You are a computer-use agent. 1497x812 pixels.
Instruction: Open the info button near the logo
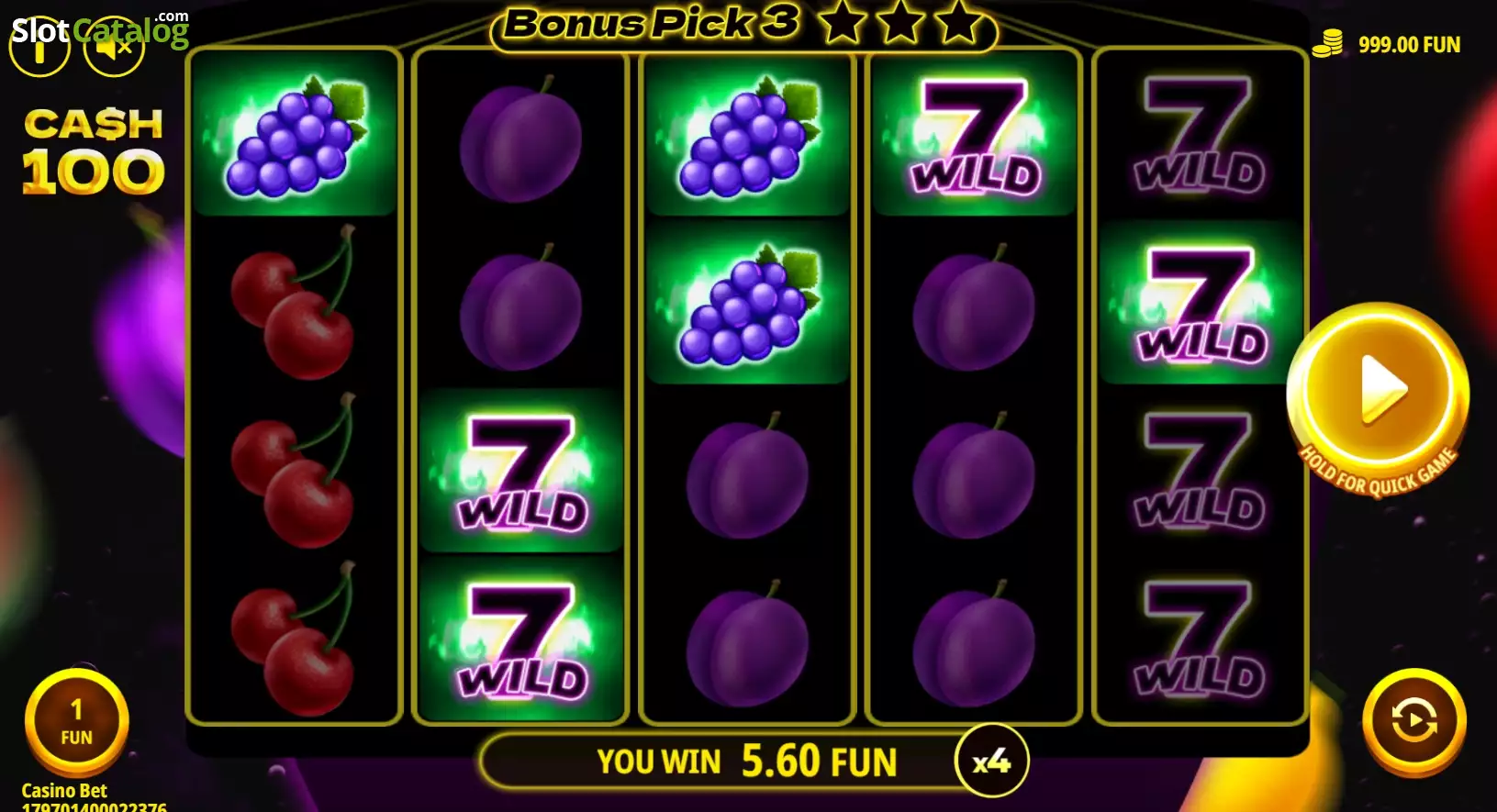[39, 48]
